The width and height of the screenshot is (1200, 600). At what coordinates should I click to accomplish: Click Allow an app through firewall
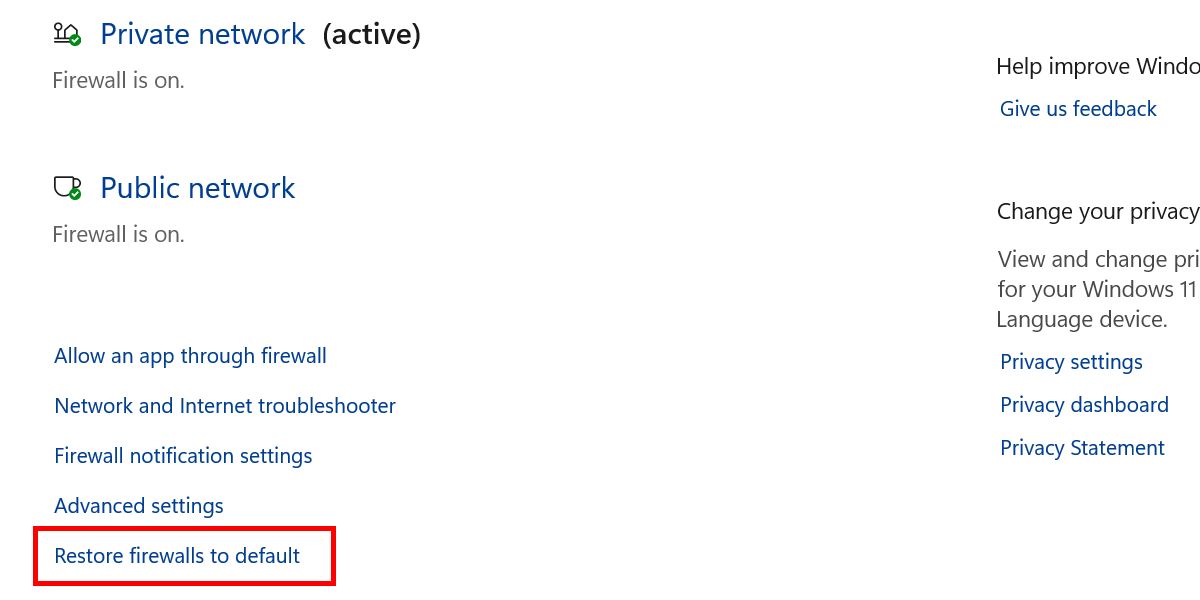coord(190,355)
